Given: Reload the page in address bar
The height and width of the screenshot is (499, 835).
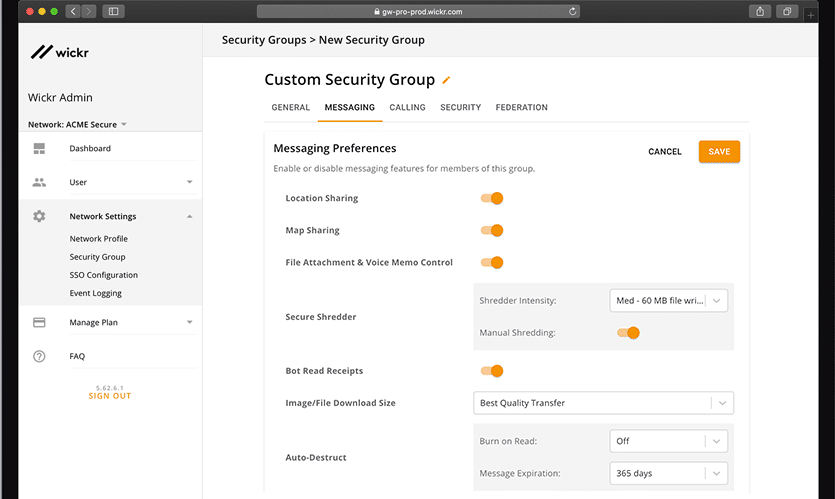Looking at the screenshot, I should tap(572, 11).
